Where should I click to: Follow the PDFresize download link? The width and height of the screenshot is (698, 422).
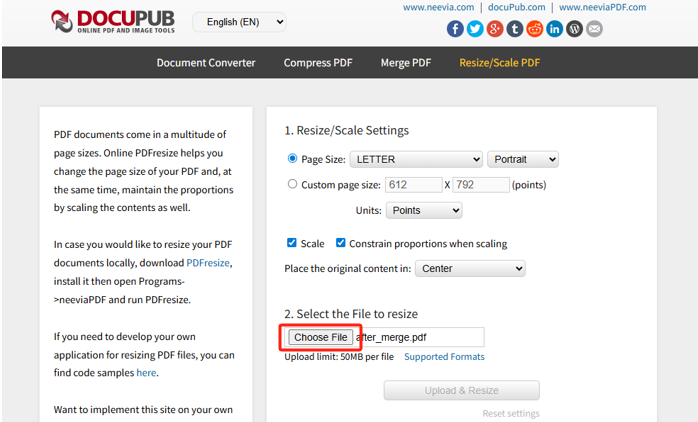coord(208,263)
